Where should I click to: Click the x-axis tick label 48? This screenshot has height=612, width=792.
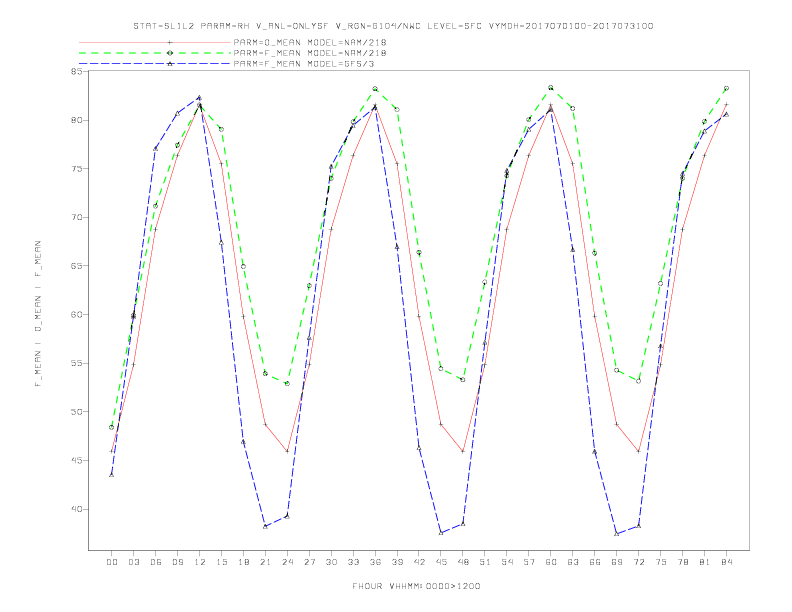[463, 562]
